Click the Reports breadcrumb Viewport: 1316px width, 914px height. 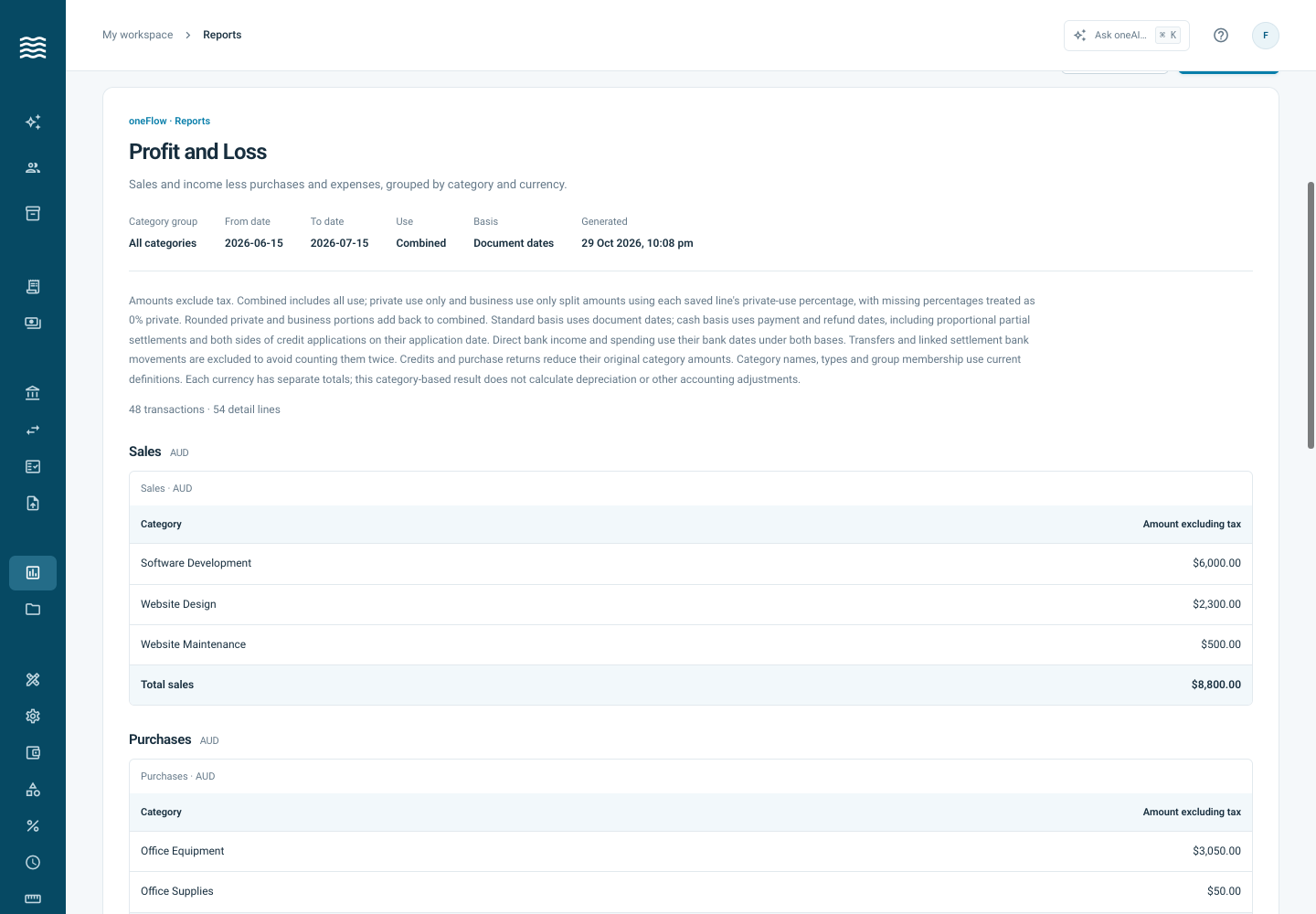tap(222, 35)
